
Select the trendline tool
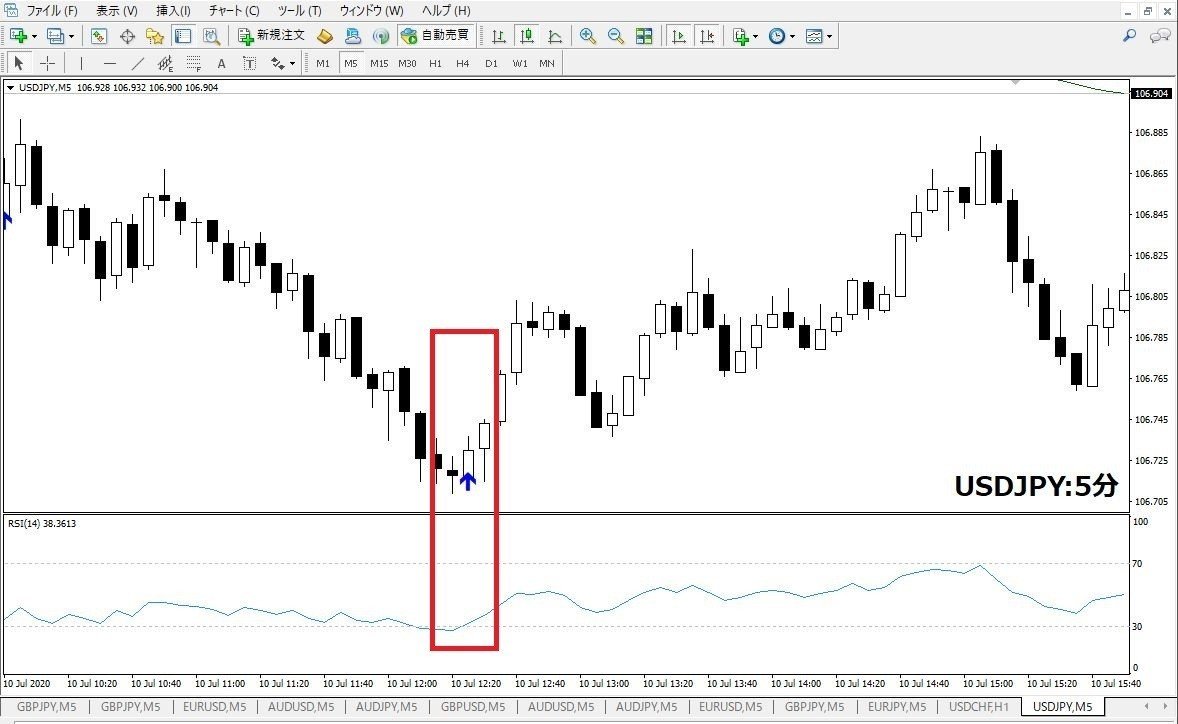[x=137, y=63]
